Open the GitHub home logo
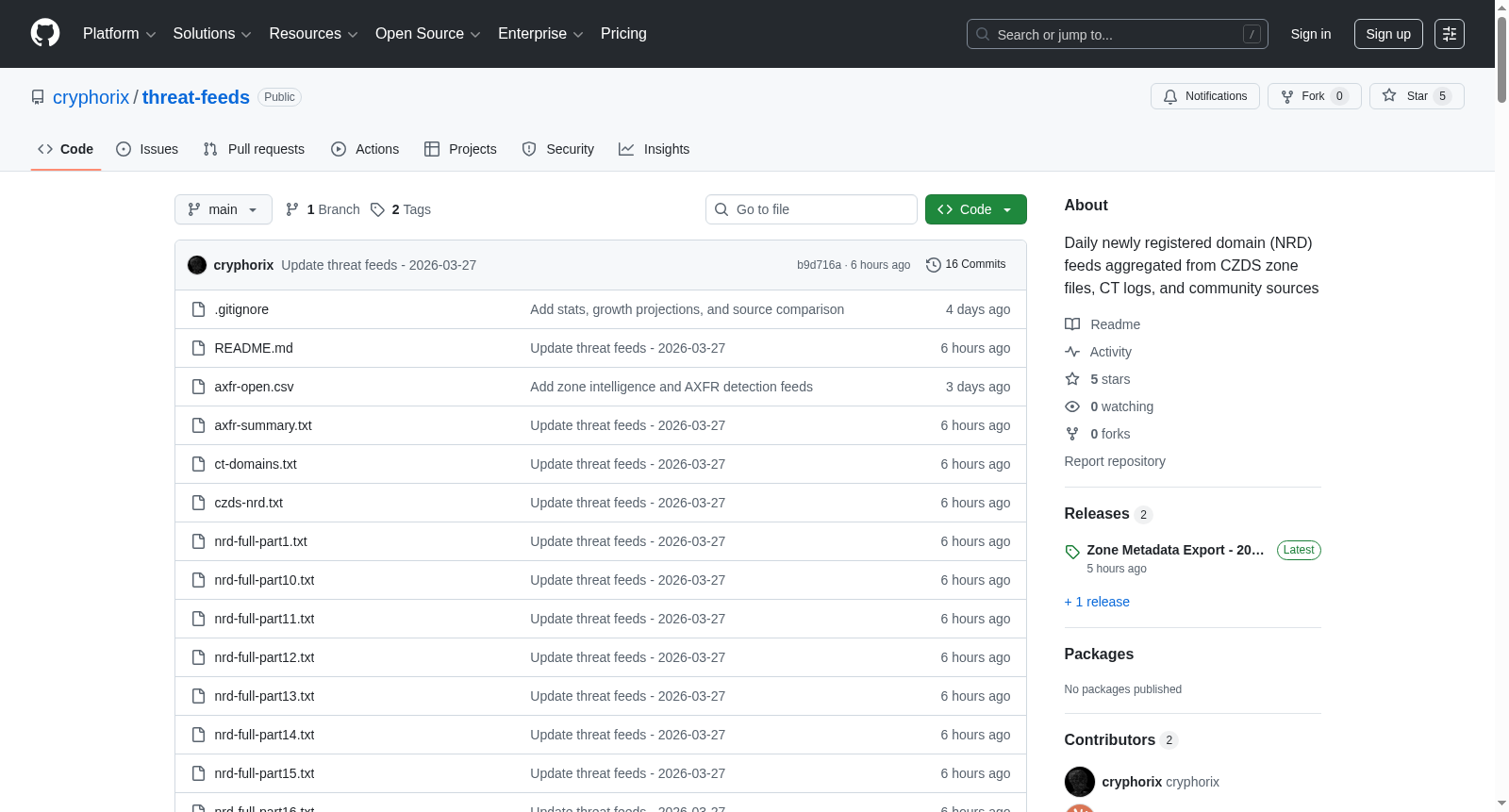Image resolution: width=1509 pixels, height=812 pixels. (x=45, y=34)
